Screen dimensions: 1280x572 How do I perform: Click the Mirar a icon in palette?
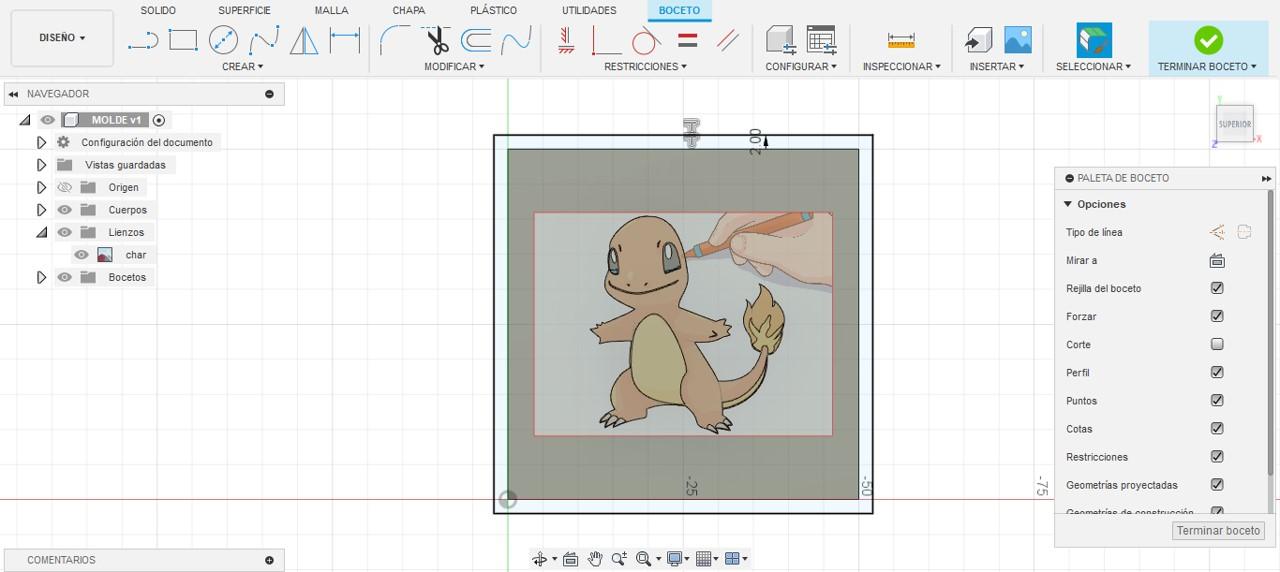coord(1217,260)
